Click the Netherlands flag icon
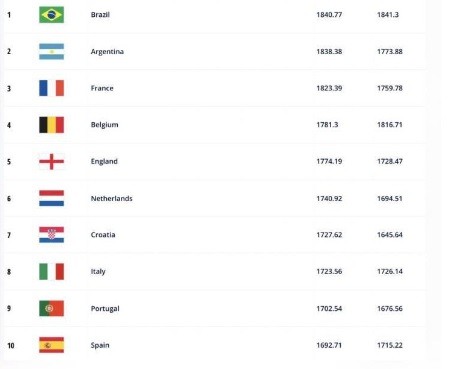Viewport: 449px width, 369px height. pos(51,198)
